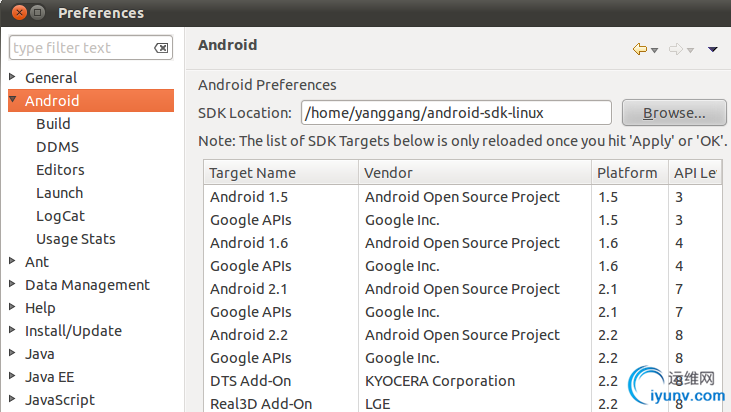Open the Usage Stats preferences page
The height and width of the screenshot is (412, 731).
tap(76, 239)
